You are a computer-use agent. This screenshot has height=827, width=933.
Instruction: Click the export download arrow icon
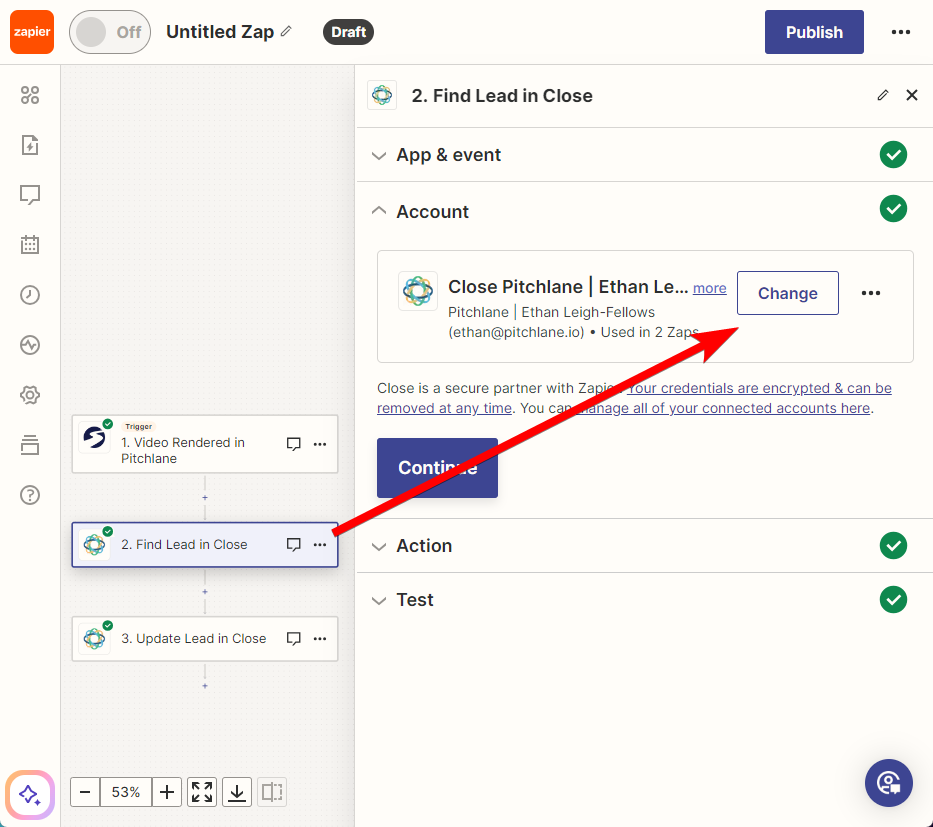[237, 792]
